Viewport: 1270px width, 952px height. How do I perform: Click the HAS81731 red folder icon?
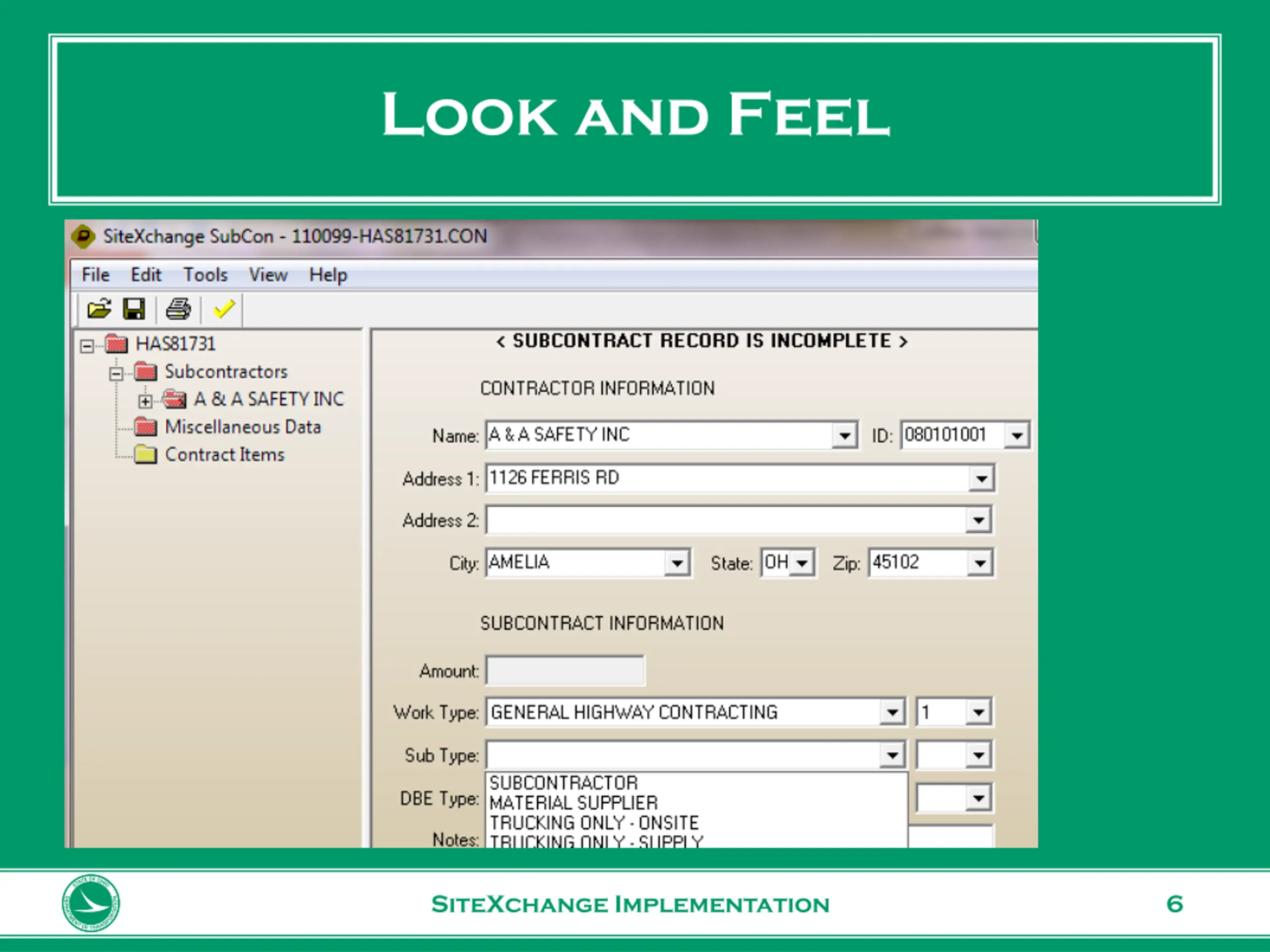pyautogui.click(x=117, y=343)
